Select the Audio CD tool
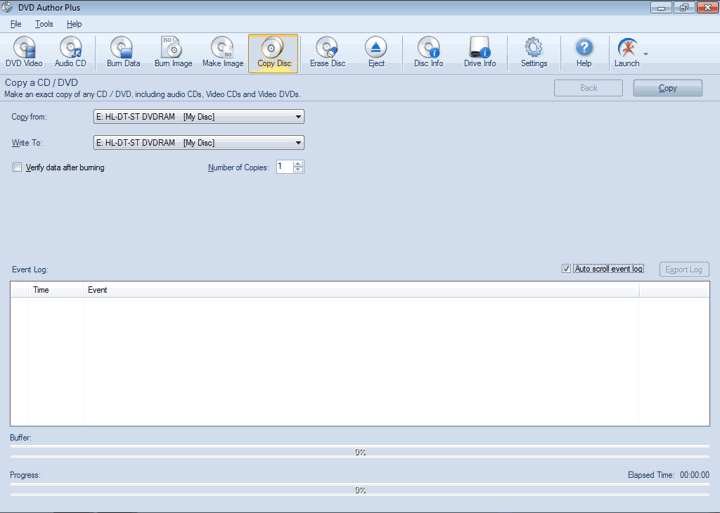The height and width of the screenshot is (513, 720). pyautogui.click(x=70, y=53)
